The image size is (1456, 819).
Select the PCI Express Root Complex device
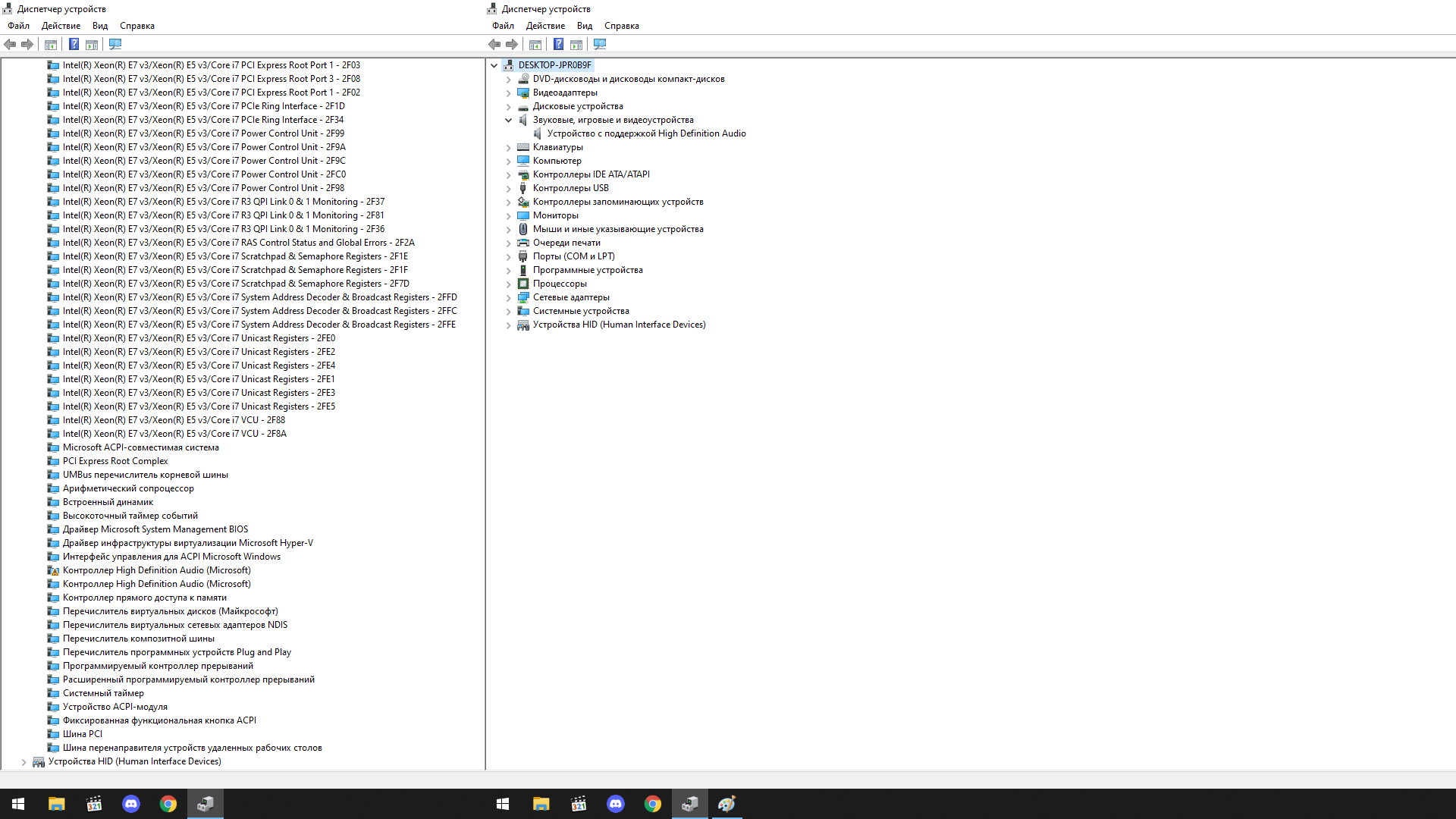pos(115,461)
